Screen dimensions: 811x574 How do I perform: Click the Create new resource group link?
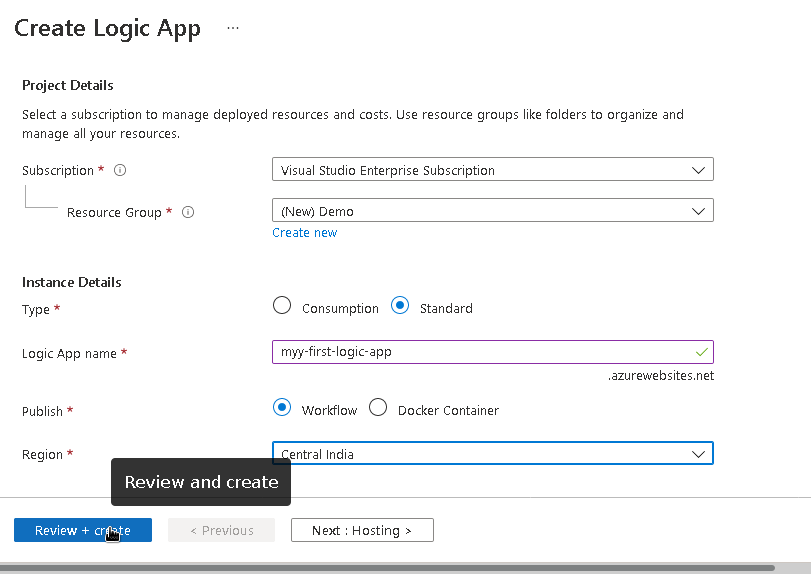[x=304, y=233]
